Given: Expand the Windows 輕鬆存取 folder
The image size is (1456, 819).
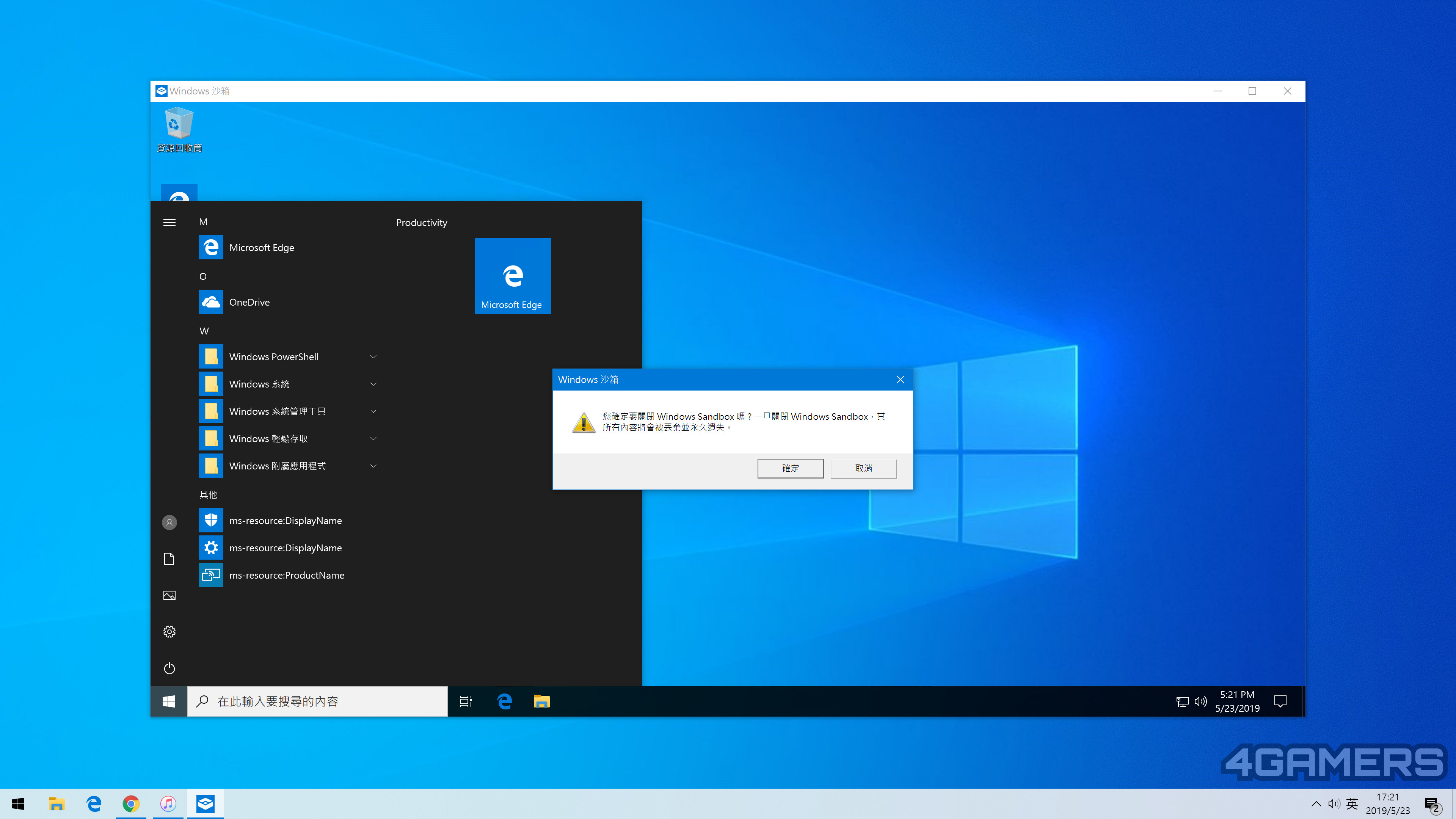Looking at the screenshot, I should 288,439.
